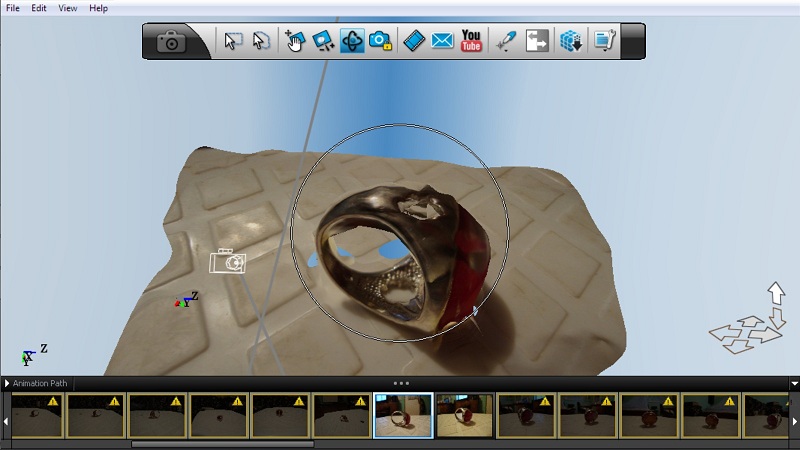Click the three-dot handle above the filmstrip

tap(401, 383)
